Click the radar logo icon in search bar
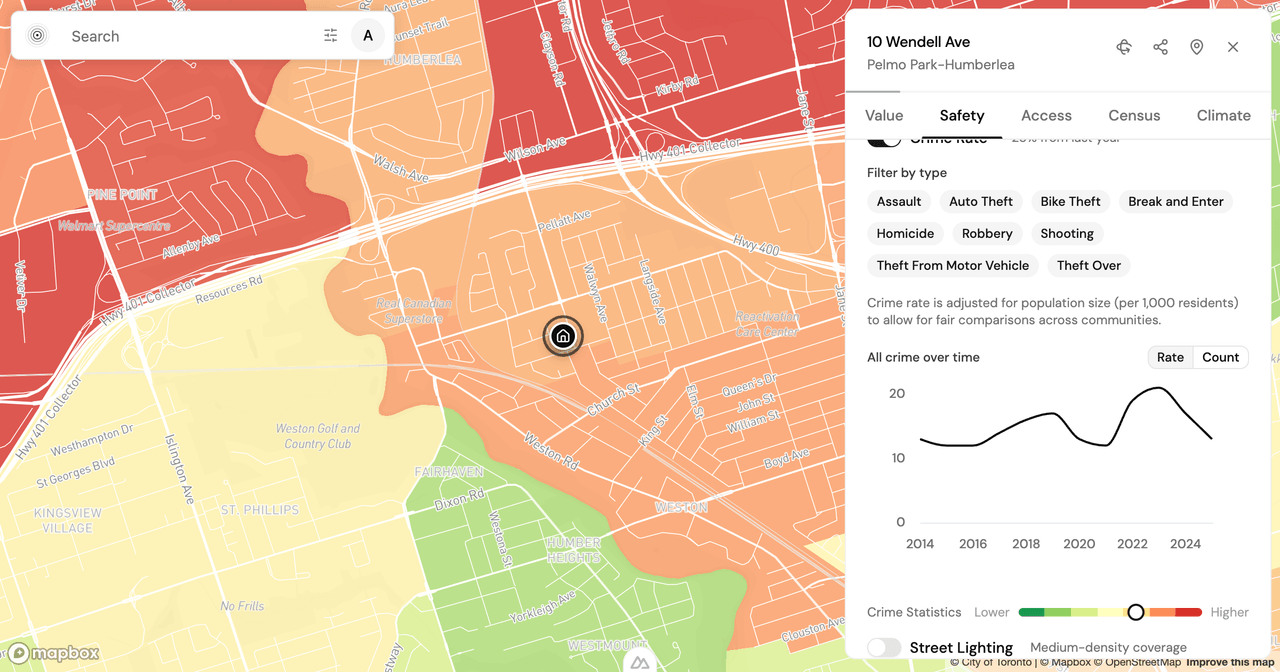This screenshot has height=672, width=1280. click(x=37, y=36)
